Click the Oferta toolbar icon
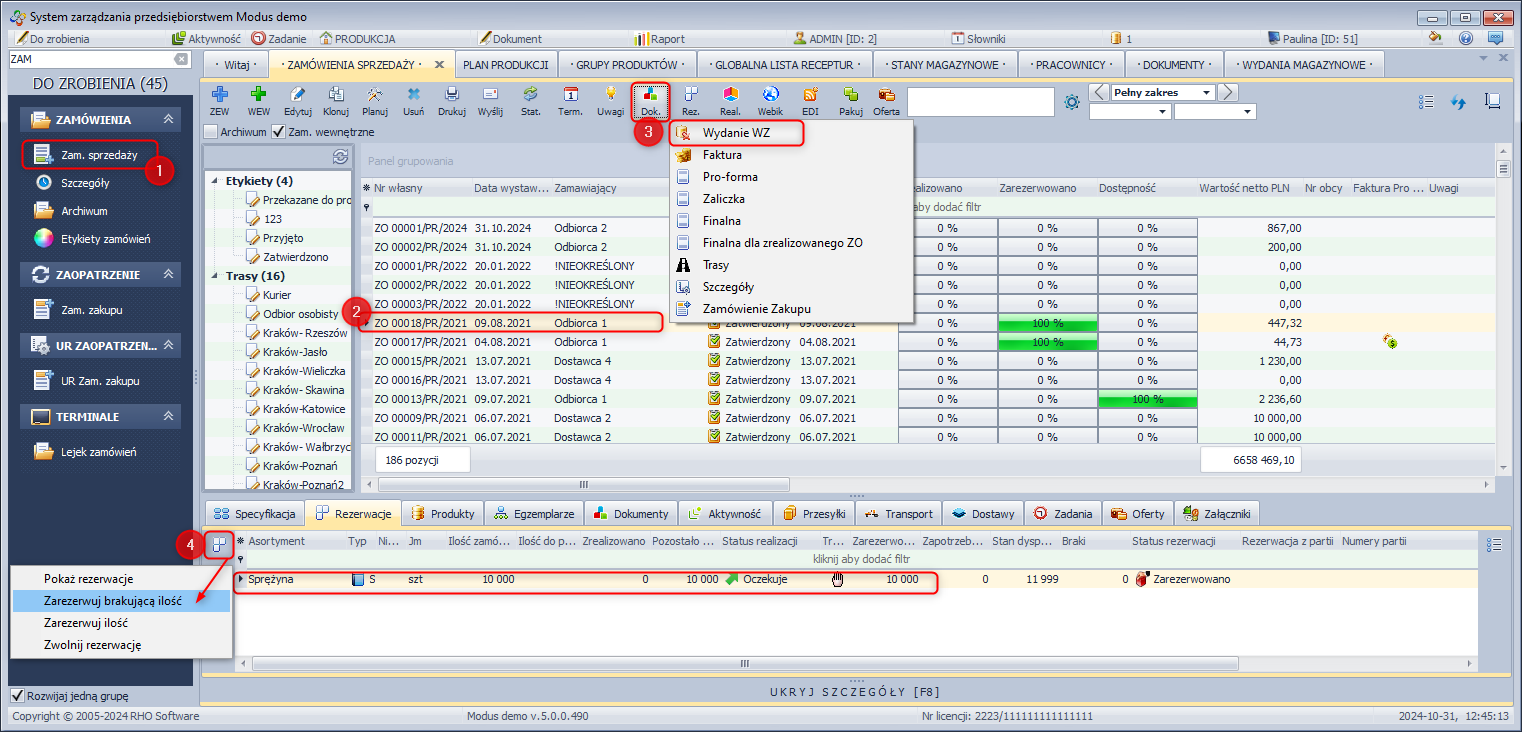This screenshot has width=1522, height=732. [x=886, y=100]
